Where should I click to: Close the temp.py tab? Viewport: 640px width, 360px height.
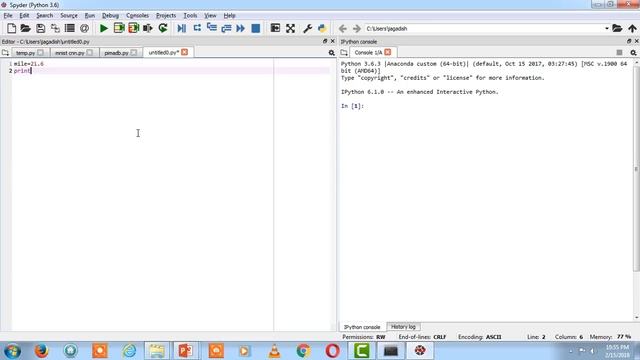[x=40, y=53]
